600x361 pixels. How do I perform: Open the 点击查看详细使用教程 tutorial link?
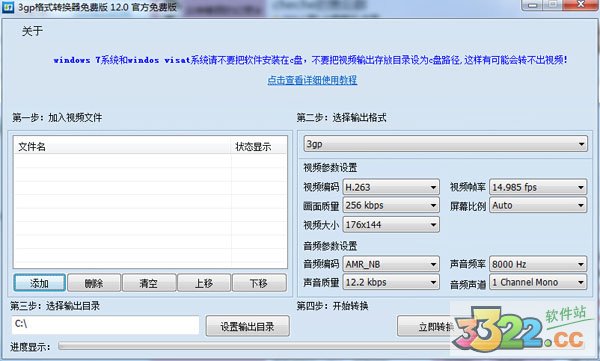click(312, 80)
